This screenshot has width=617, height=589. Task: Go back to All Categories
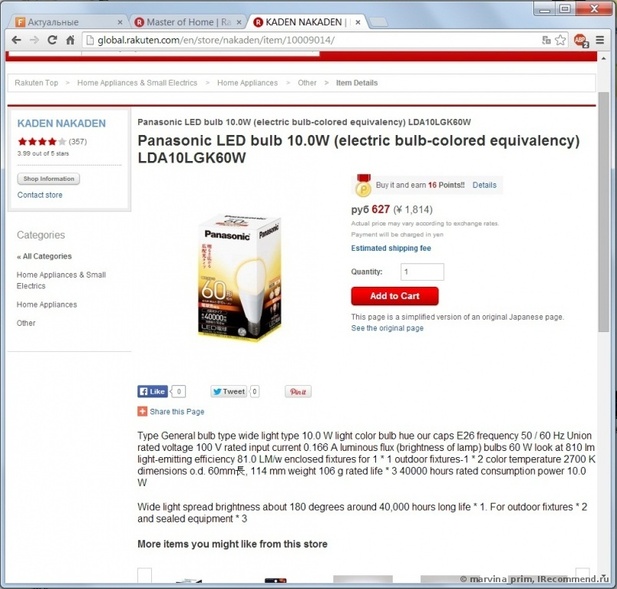(44, 256)
